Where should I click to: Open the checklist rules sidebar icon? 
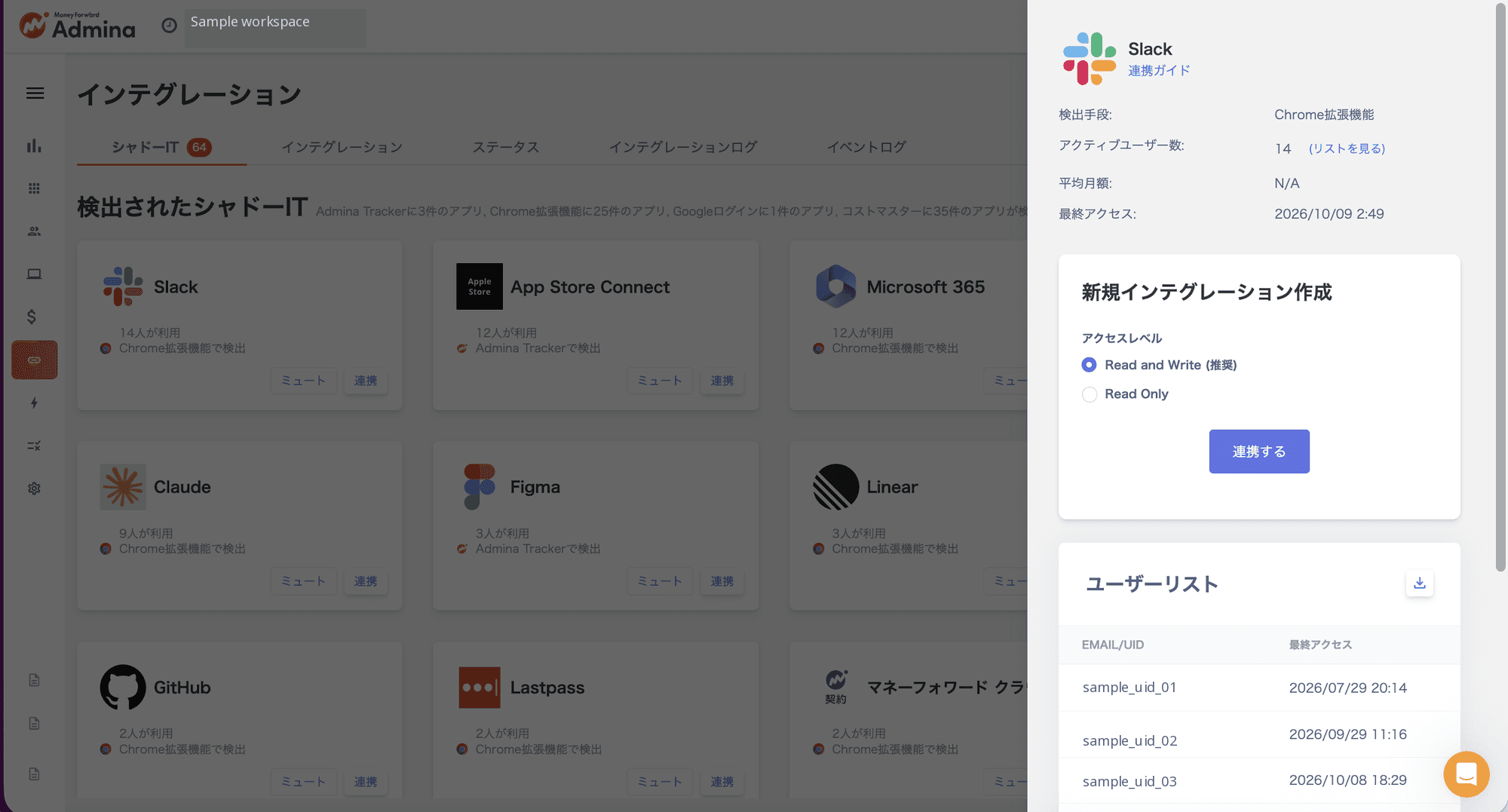(34, 446)
